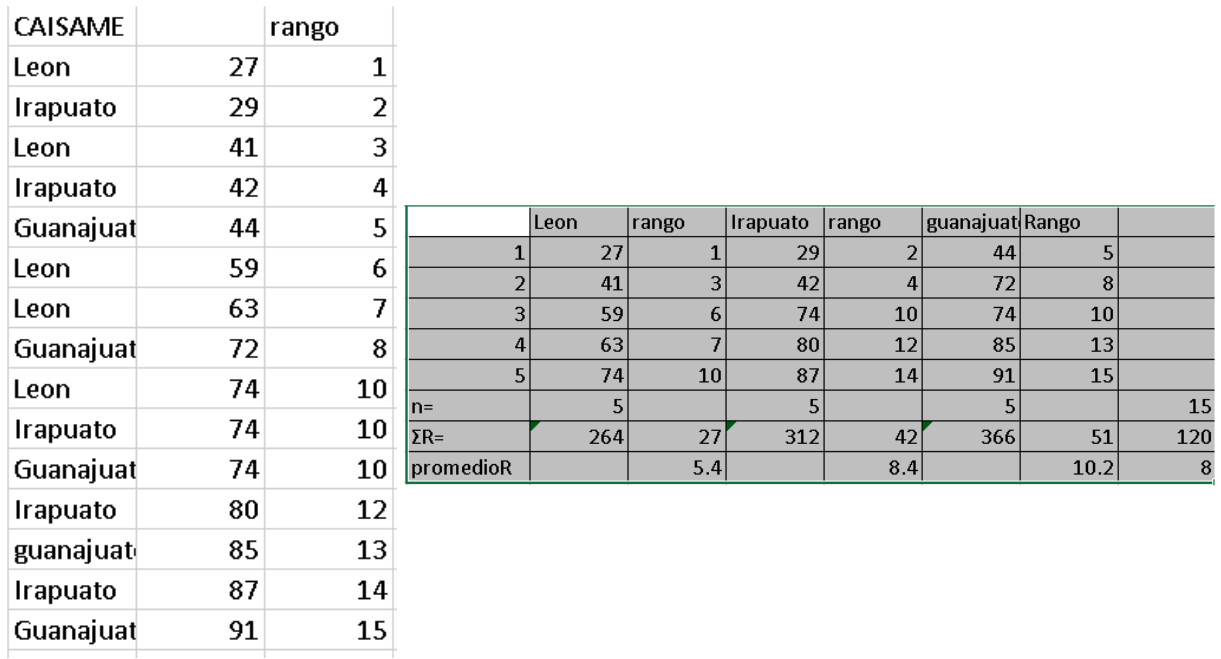Click the total cell showing 120
Image resolution: width=1221 pixels, height=659 pixels.
pos(1168,436)
